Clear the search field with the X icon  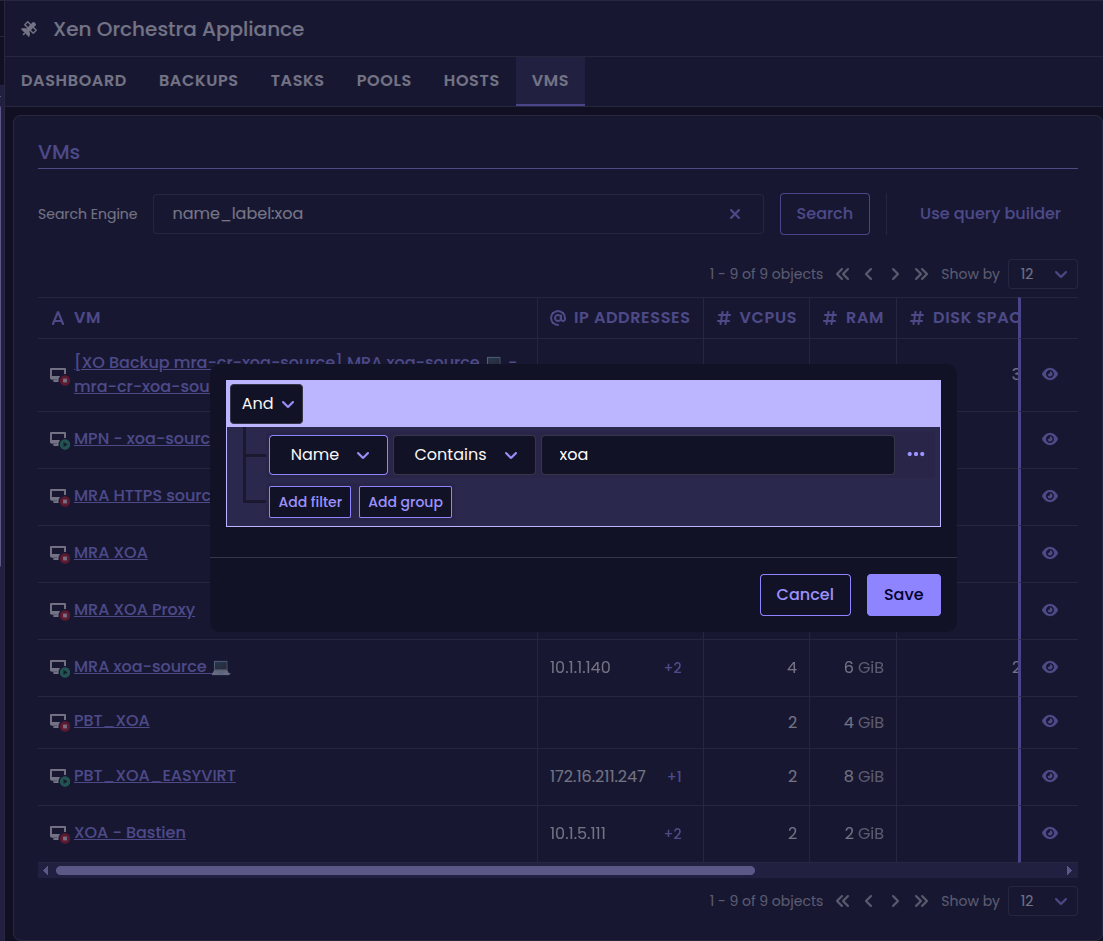735,214
